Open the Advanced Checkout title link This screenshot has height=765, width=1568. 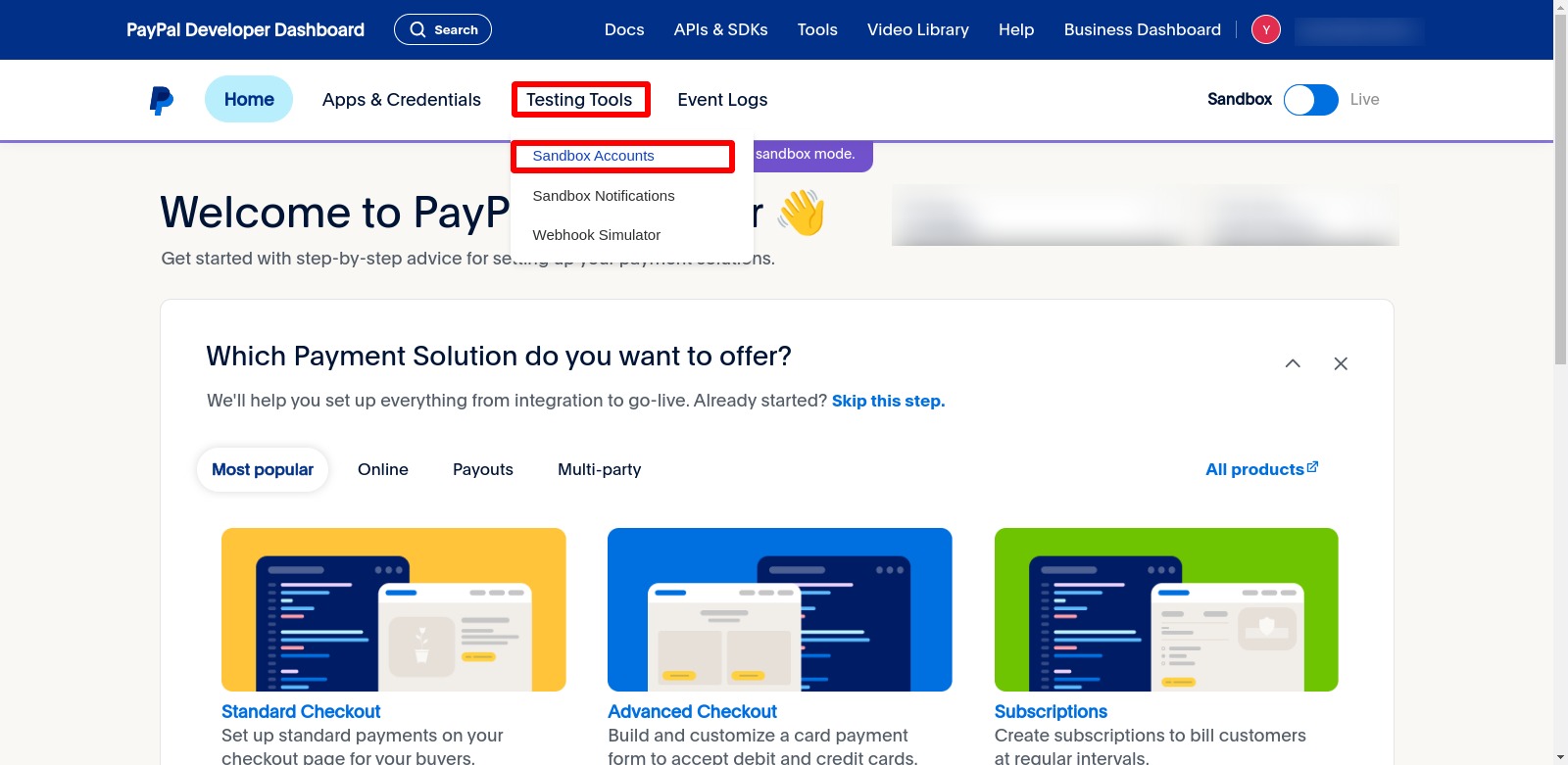(x=692, y=712)
